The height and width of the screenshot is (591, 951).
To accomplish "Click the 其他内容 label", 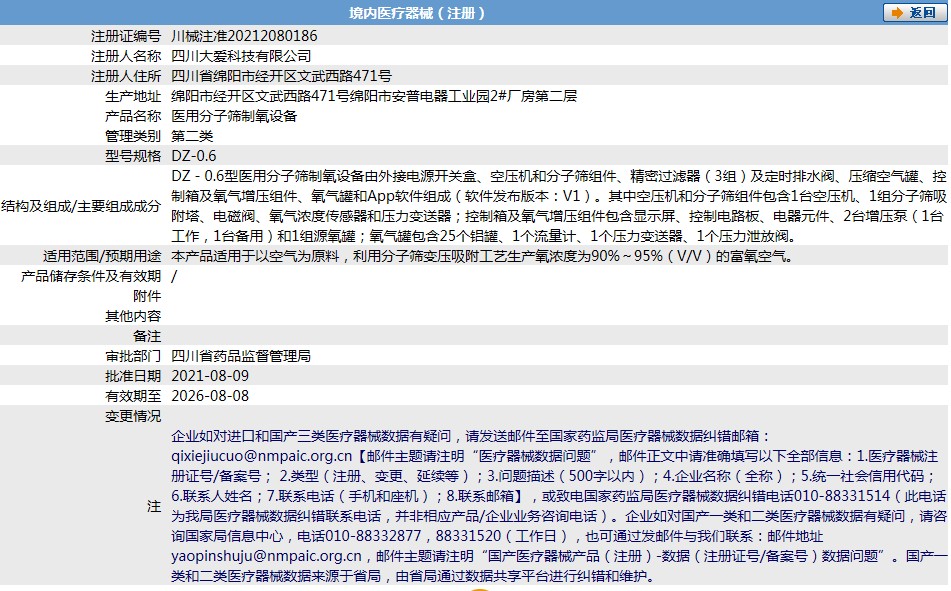I will pyautogui.click(x=133, y=316).
